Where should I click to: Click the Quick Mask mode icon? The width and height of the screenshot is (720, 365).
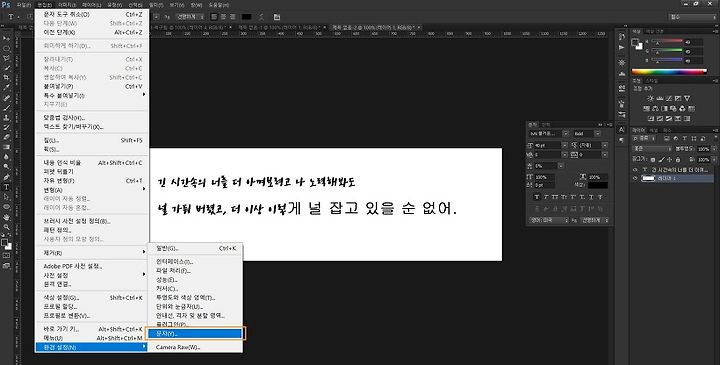tap(6, 256)
